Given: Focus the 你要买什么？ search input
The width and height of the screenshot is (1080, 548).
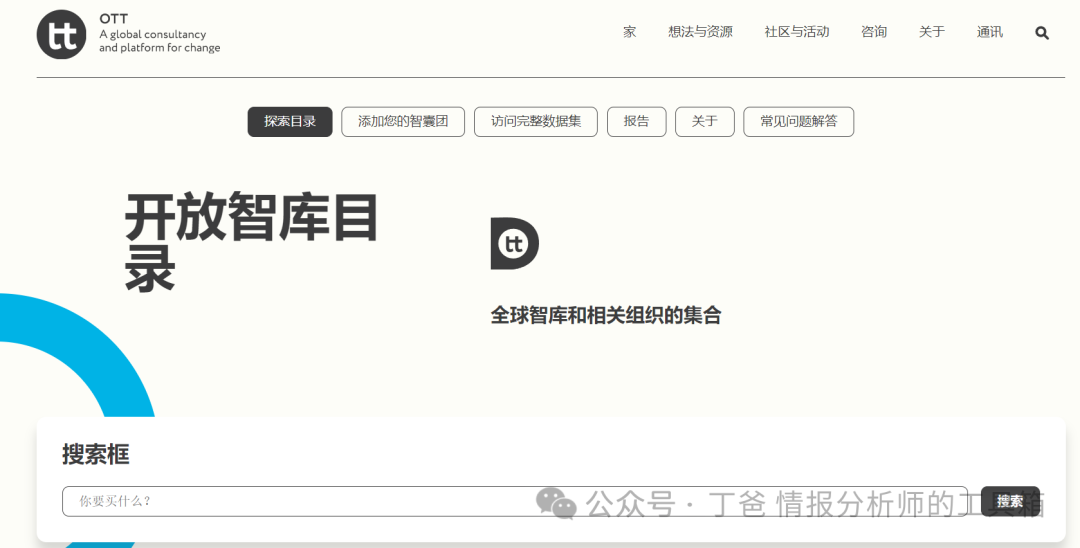Looking at the screenshot, I should [x=515, y=501].
